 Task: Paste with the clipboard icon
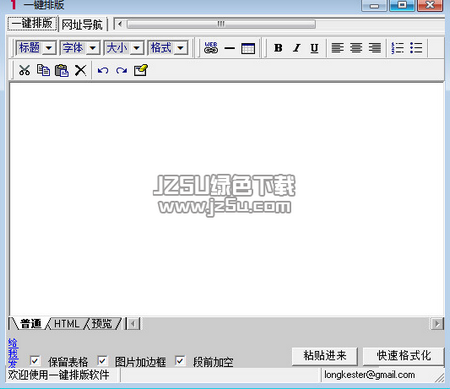pos(62,70)
